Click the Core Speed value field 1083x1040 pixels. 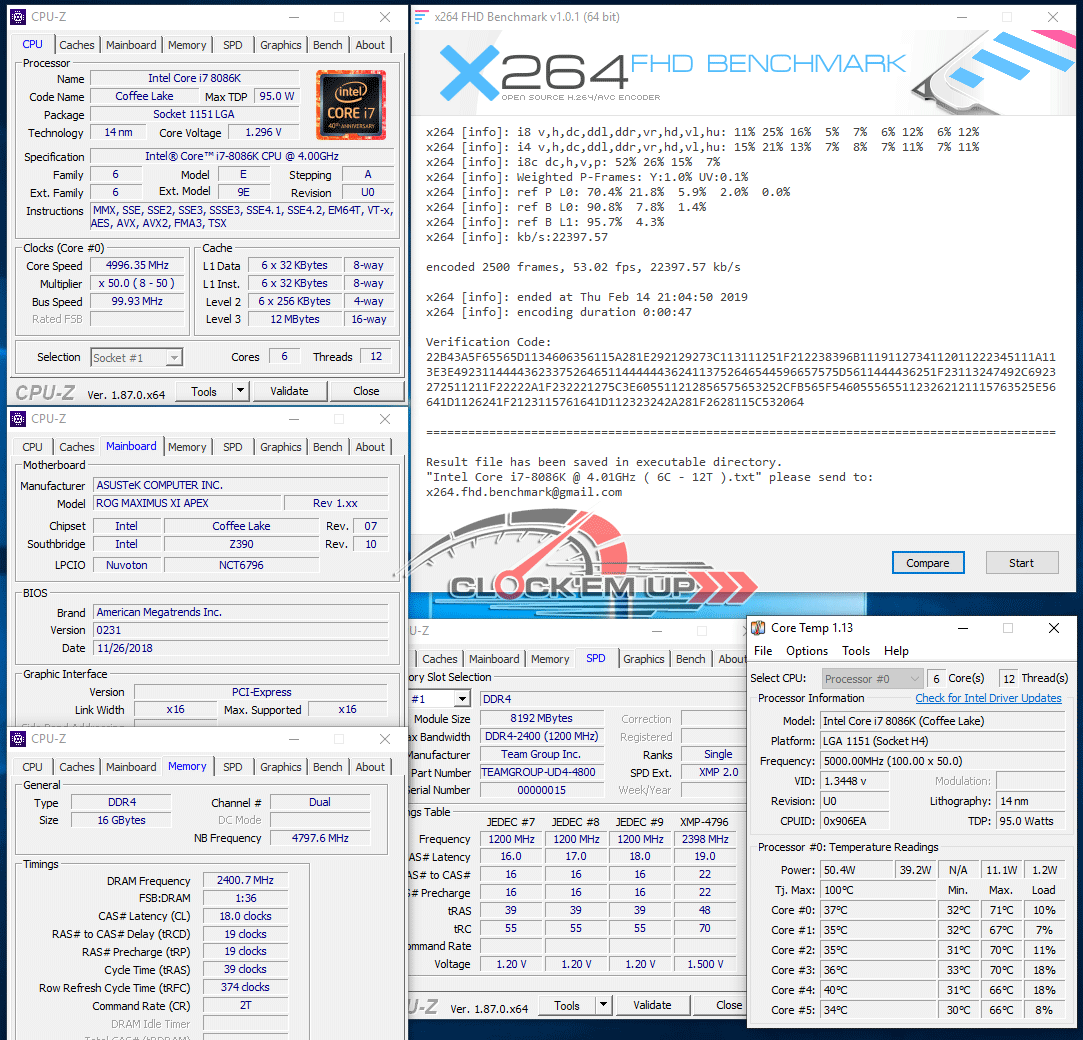click(x=130, y=265)
